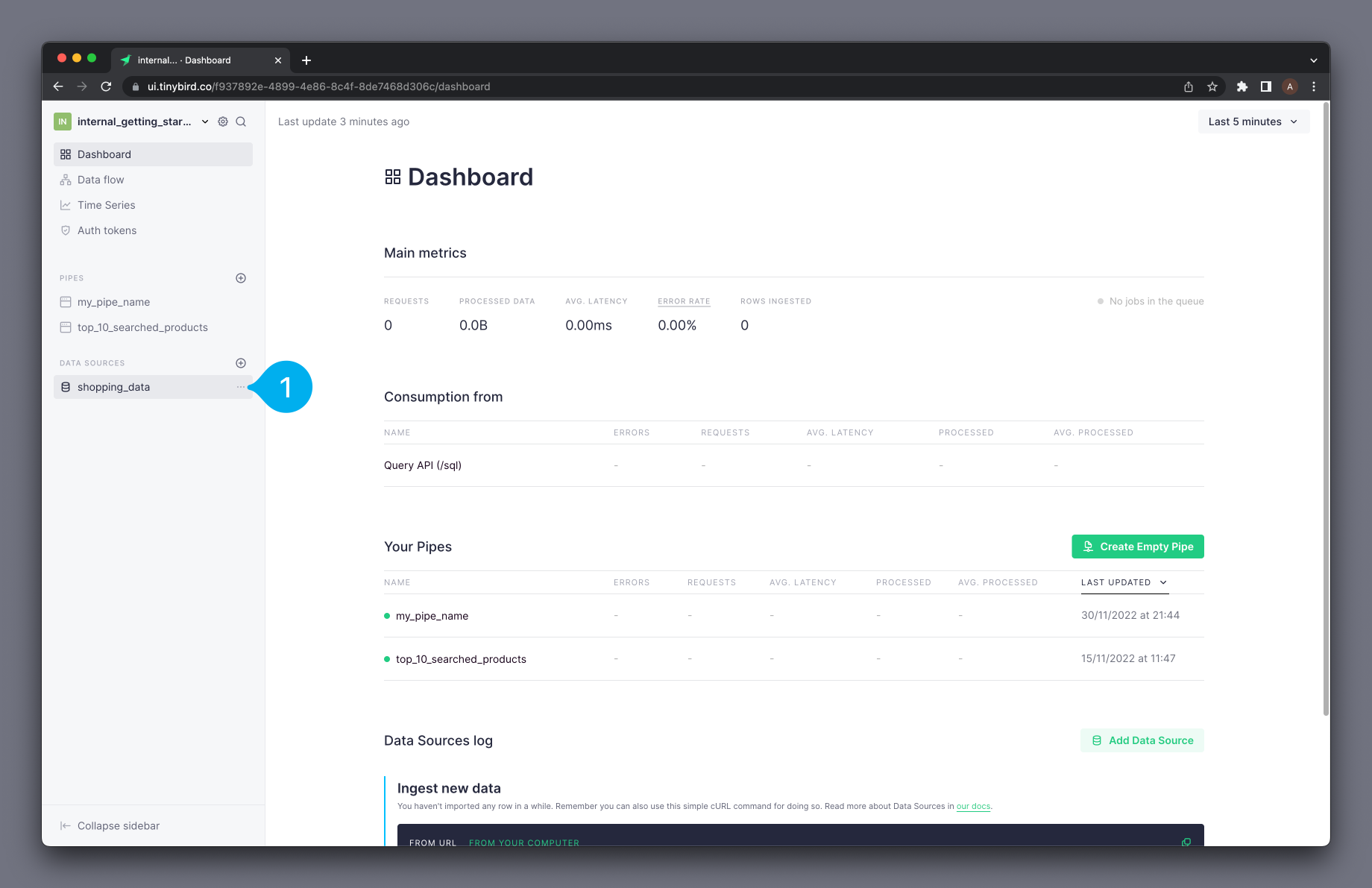This screenshot has height=888, width=1372.
Task: Open top_10_searched_products row in Your Pipes table
Action: pyautogui.click(x=794, y=659)
